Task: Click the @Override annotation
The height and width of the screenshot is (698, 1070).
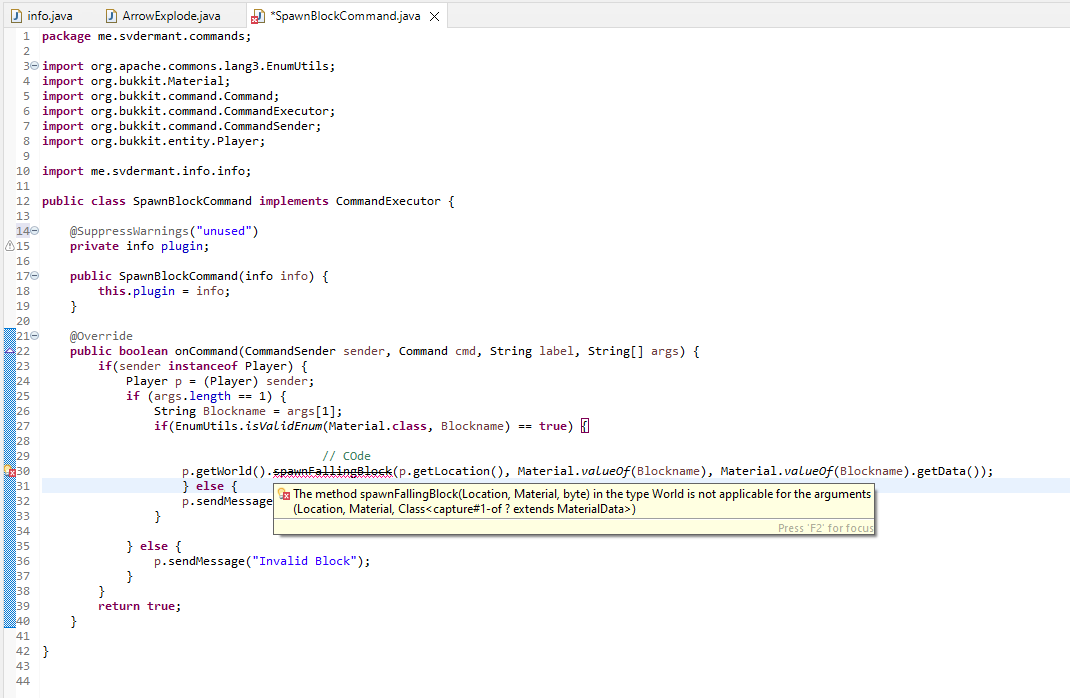Action: pyautogui.click(x=101, y=336)
